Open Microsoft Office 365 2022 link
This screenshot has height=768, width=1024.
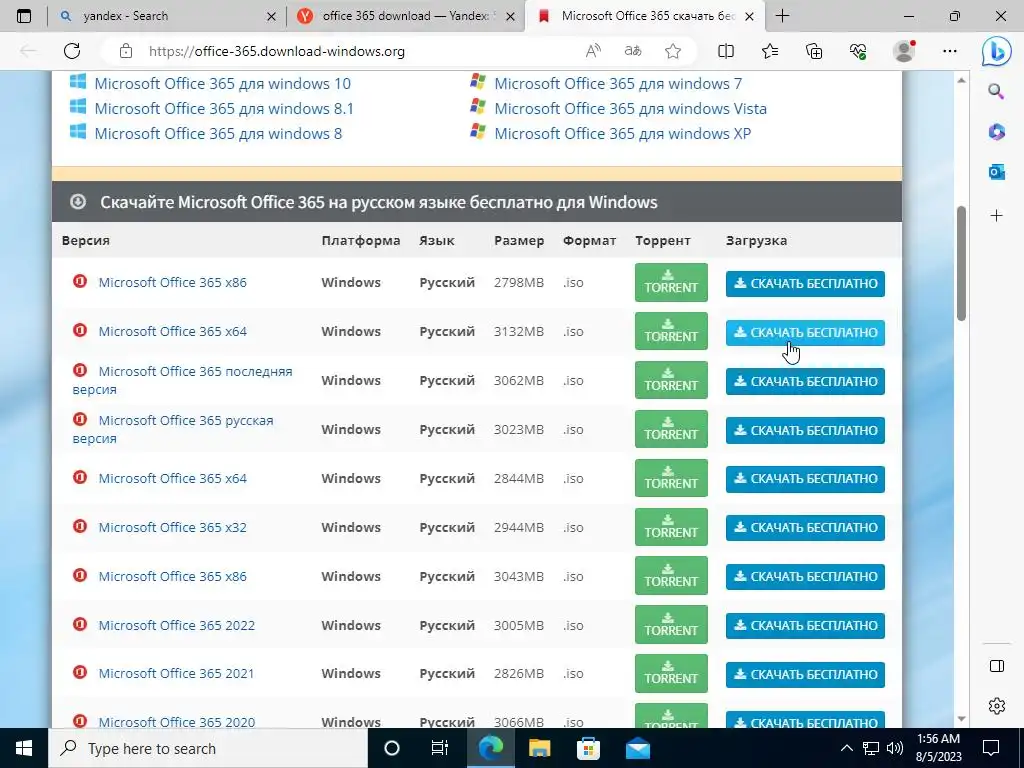coord(176,625)
